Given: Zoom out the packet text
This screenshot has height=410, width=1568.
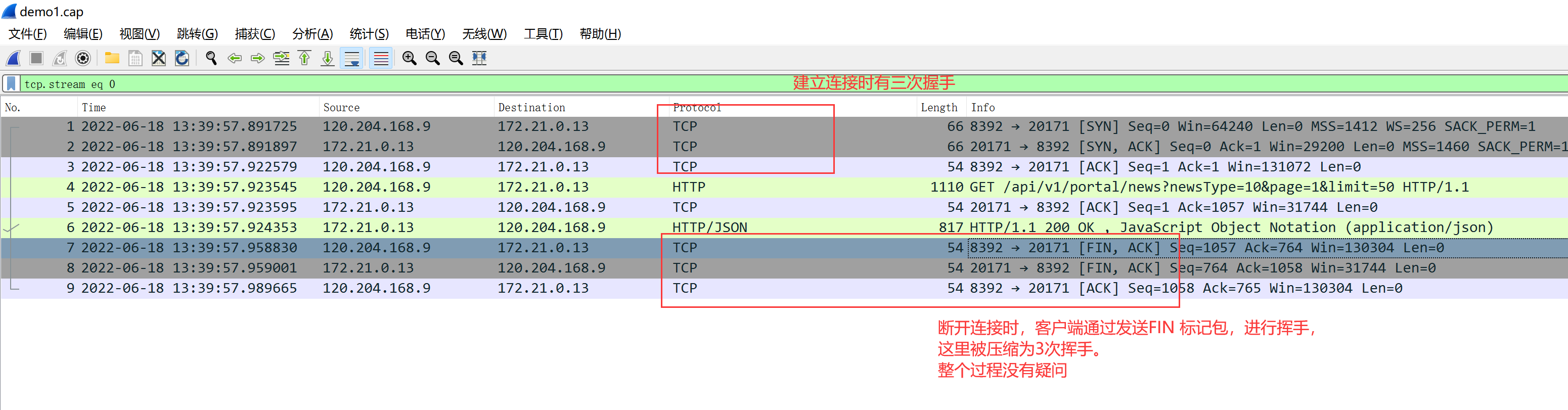Looking at the screenshot, I should 433,59.
